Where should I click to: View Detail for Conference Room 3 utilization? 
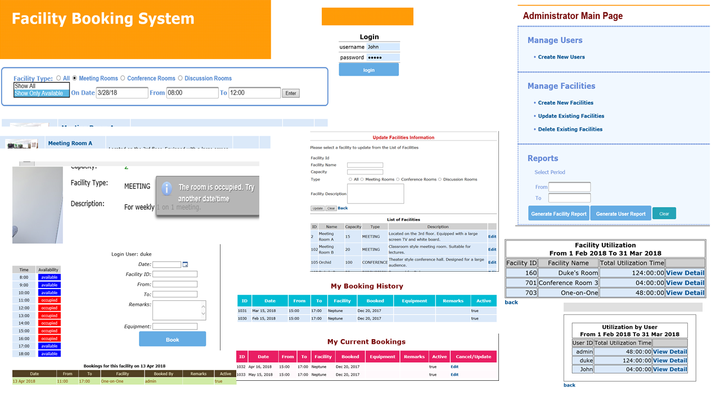685,283
